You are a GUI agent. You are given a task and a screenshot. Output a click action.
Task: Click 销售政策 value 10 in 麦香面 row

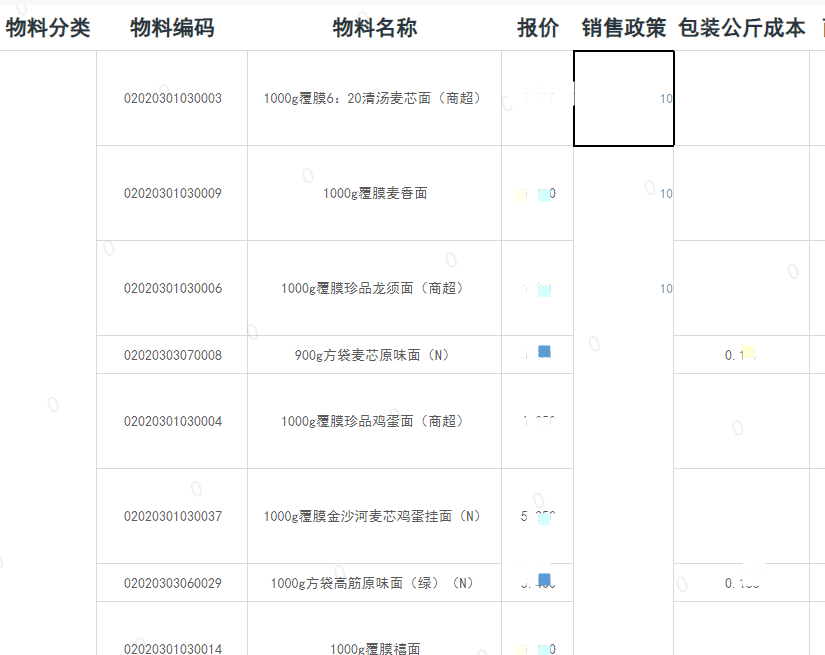(666, 194)
